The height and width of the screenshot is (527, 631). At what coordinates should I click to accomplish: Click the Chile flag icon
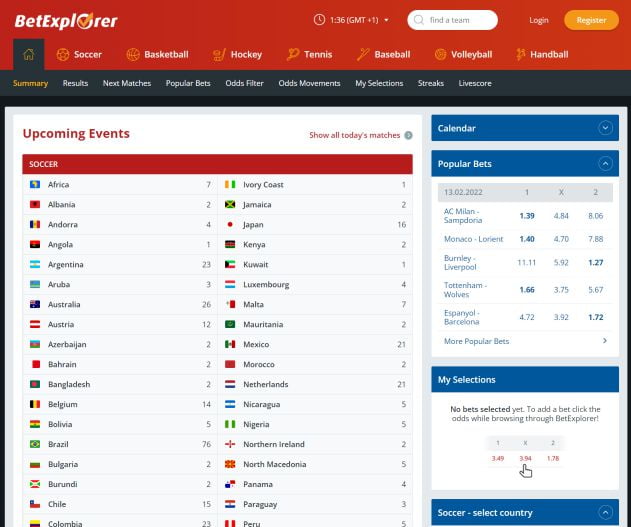(35, 504)
